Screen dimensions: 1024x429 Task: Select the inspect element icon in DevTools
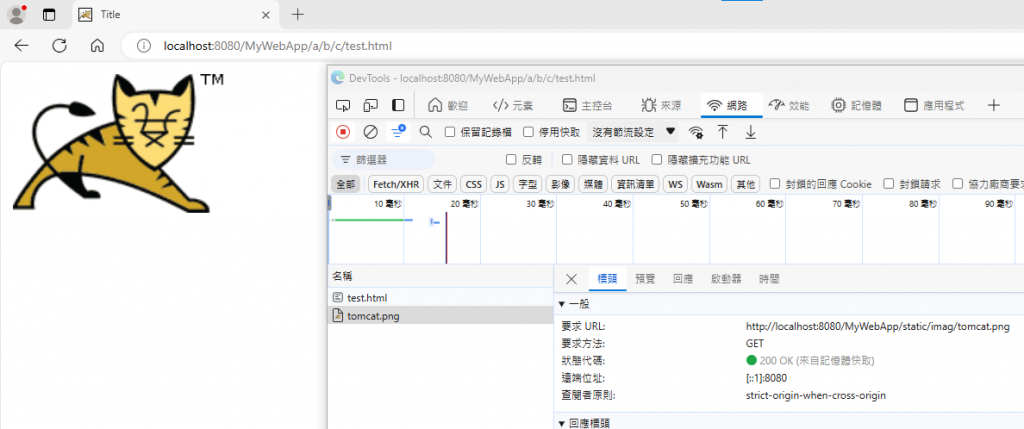coord(343,105)
